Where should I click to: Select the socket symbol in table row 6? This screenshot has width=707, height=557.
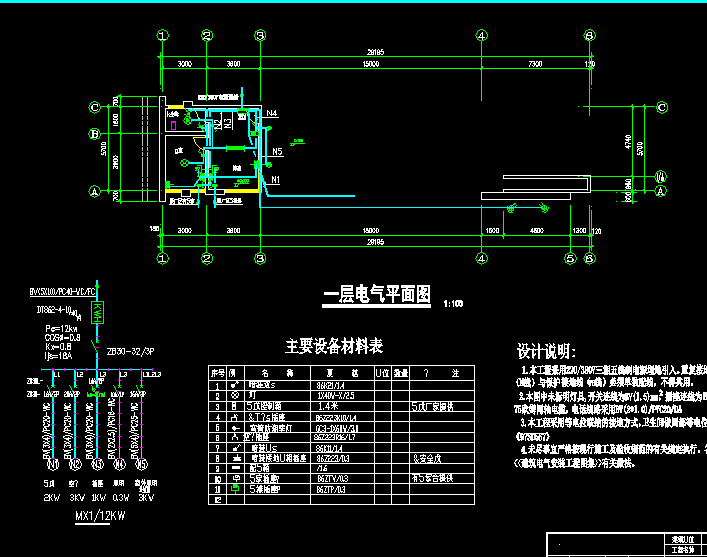tap(234, 437)
